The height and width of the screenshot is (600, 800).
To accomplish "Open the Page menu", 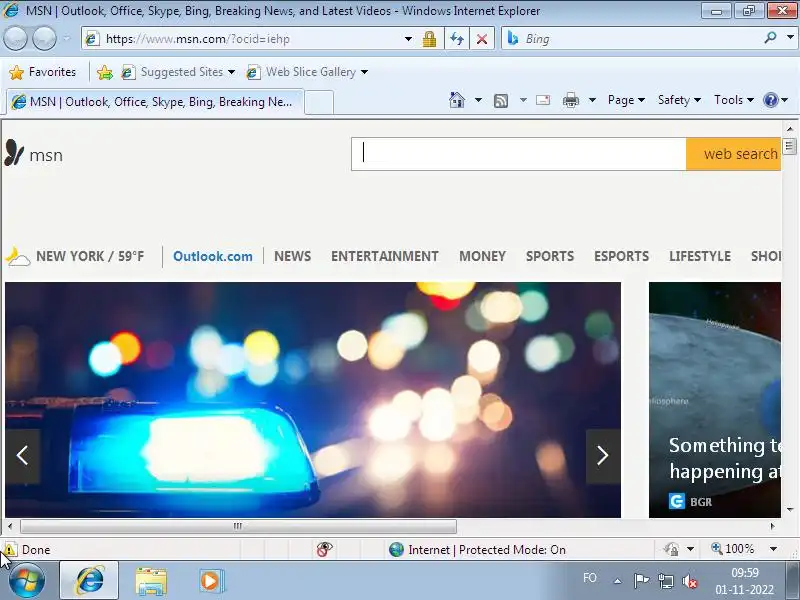I will click(626, 100).
